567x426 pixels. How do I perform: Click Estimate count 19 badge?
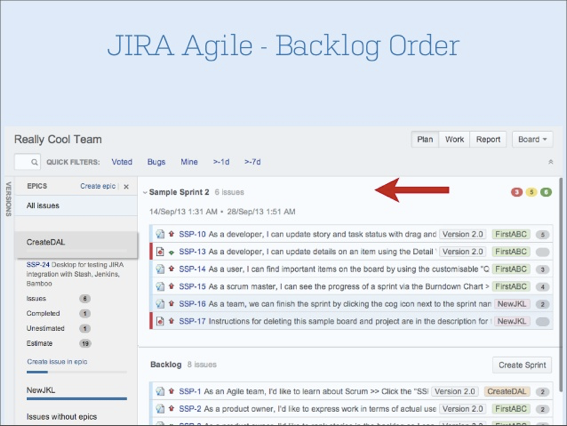coord(85,344)
